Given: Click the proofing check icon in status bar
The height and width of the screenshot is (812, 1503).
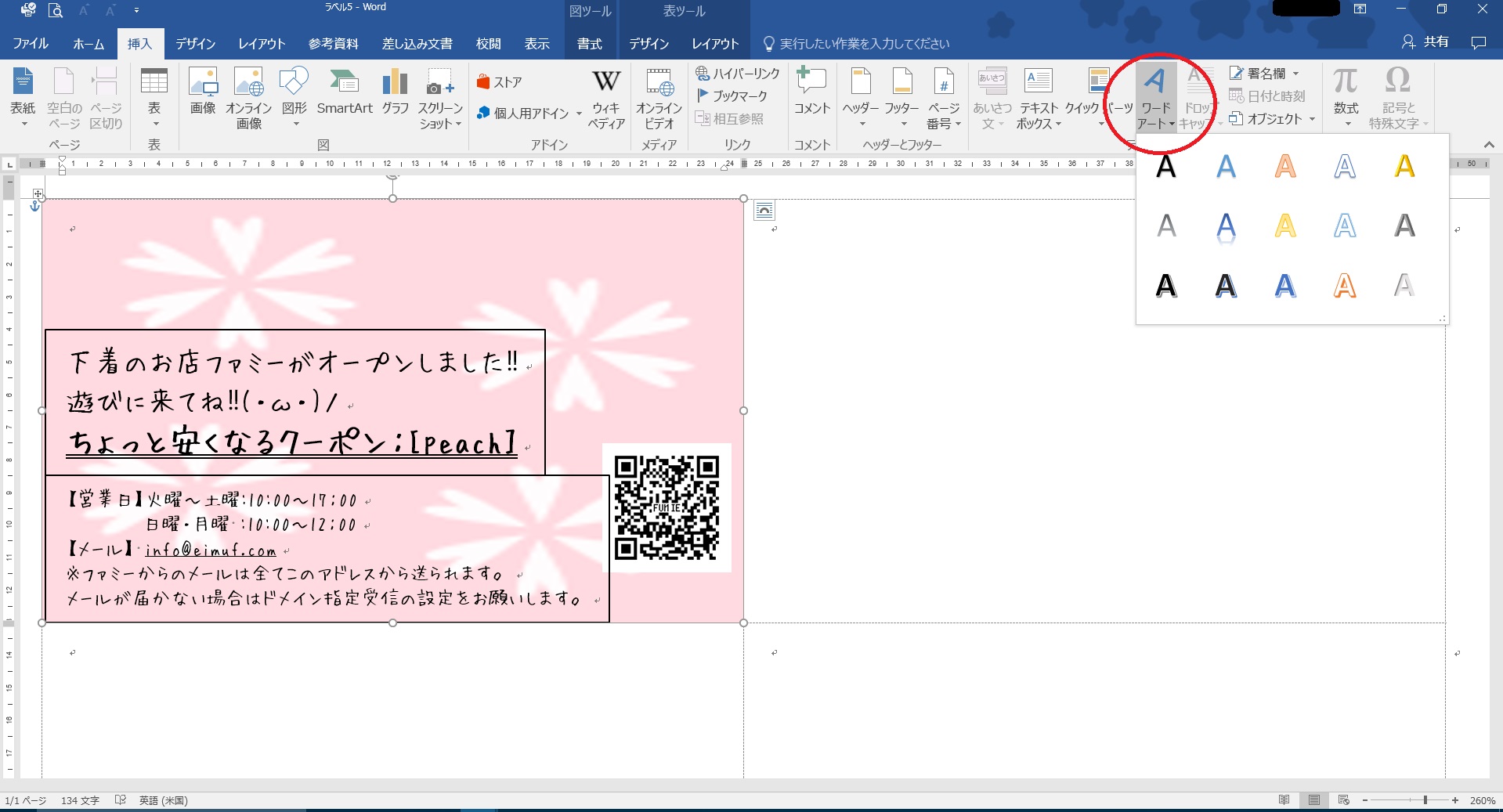Looking at the screenshot, I should click(x=121, y=800).
